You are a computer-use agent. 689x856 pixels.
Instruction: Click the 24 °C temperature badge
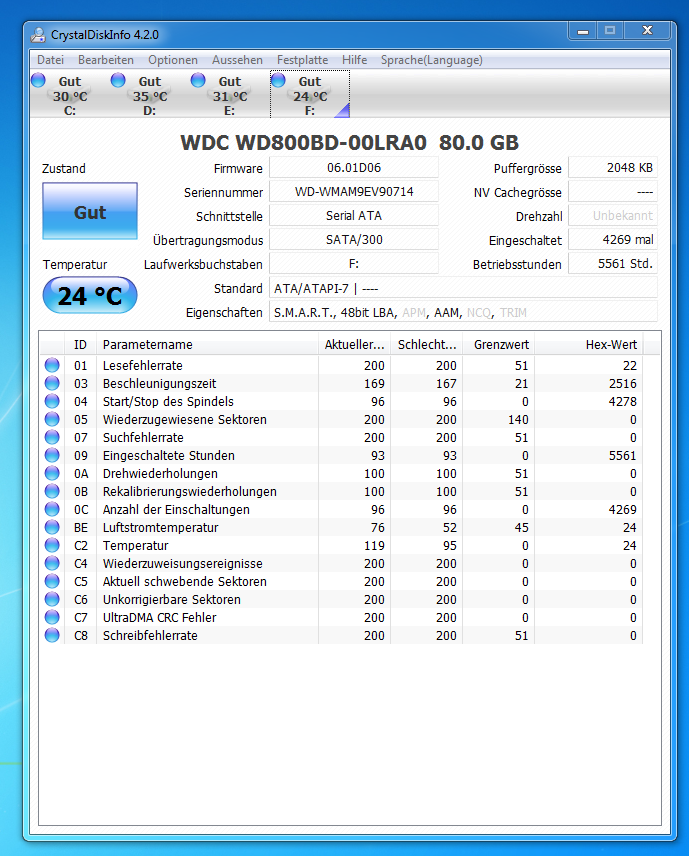coord(90,295)
